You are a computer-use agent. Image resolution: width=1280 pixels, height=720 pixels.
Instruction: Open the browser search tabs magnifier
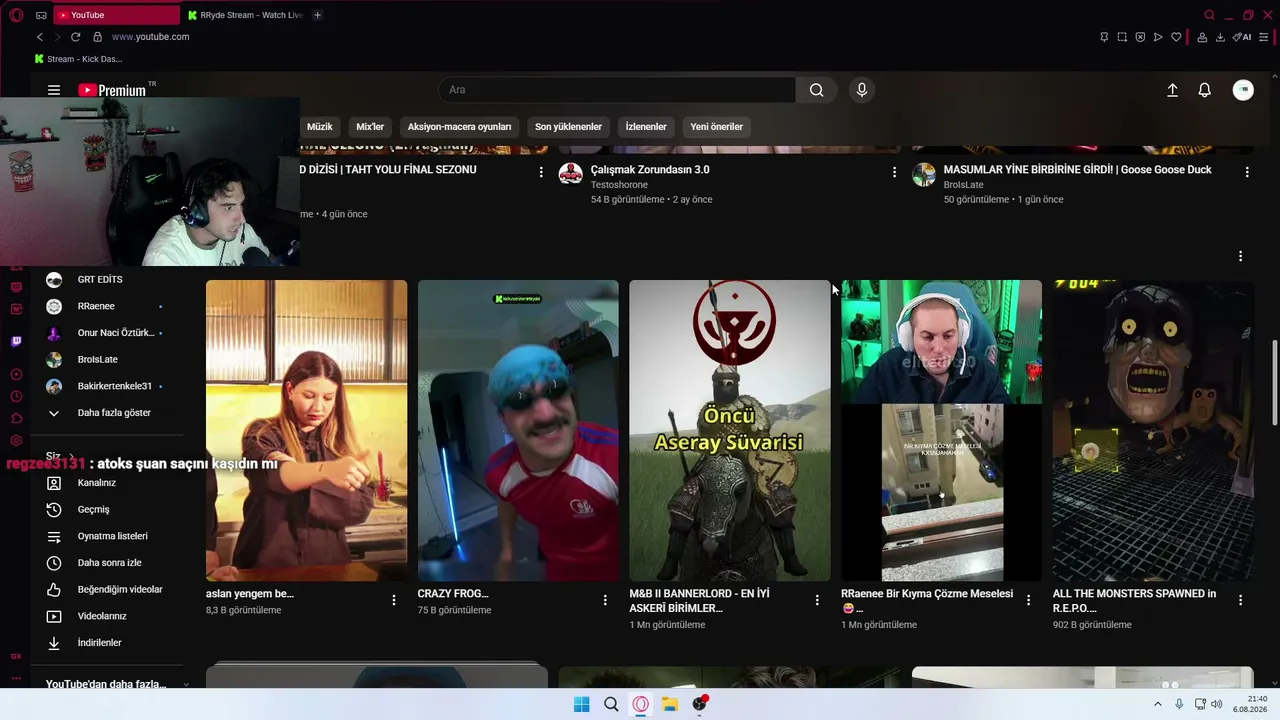tap(1209, 15)
